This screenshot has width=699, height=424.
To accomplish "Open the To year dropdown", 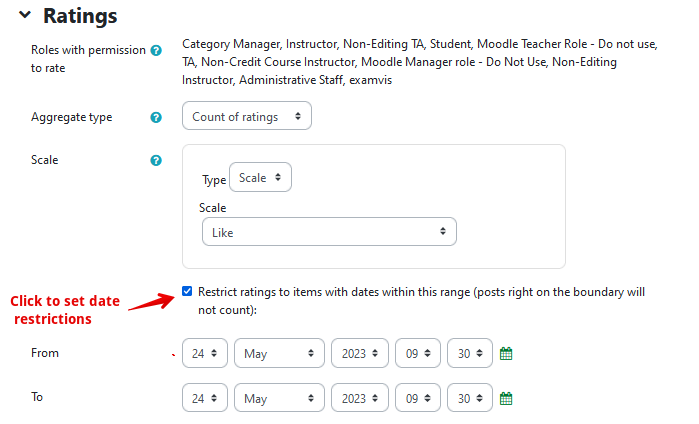I will 360,398.
